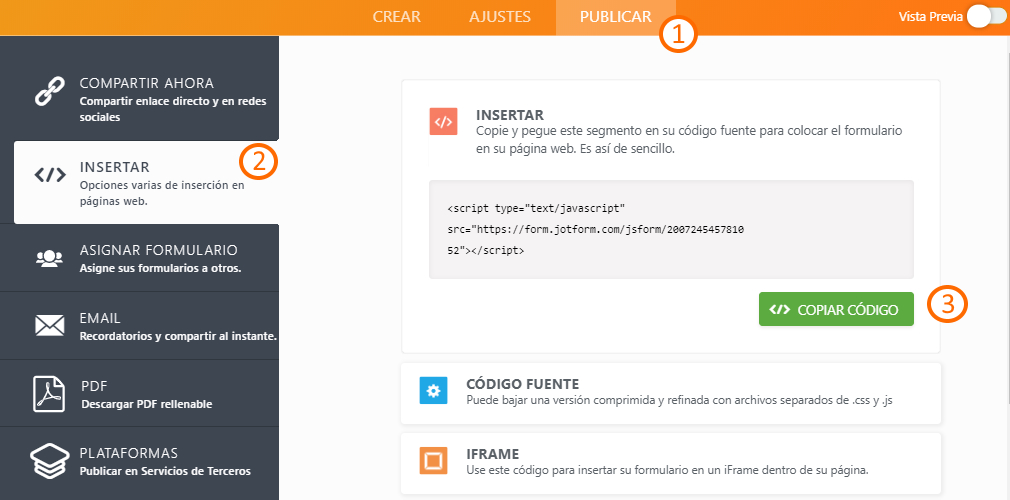Open the Ajustes tab
The height and width of the screenshot is (500, 1010).
[x=500, y=17]
